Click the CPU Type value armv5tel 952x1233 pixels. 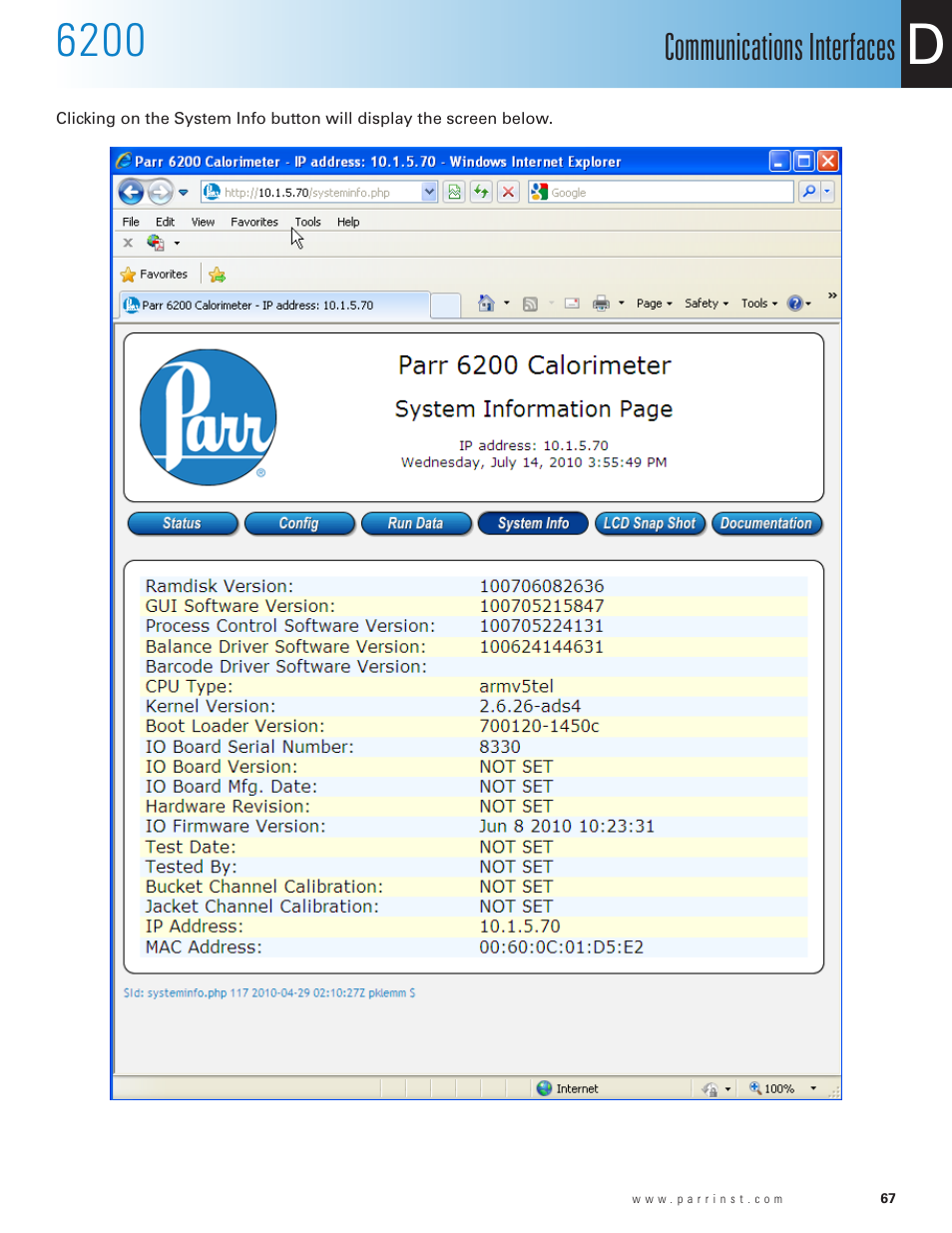pyautogui.click(x=516, y=686)
